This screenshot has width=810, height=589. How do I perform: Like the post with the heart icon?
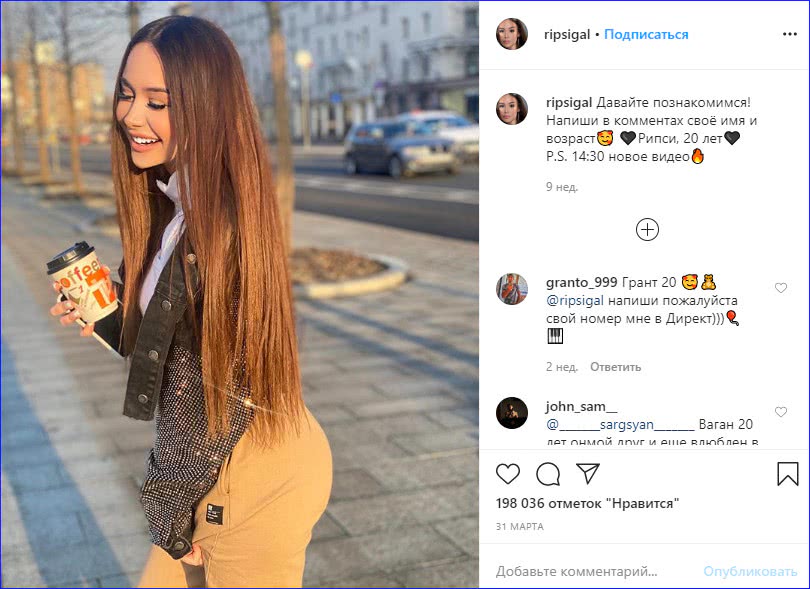pyautogui.click(x=507, y=474)
